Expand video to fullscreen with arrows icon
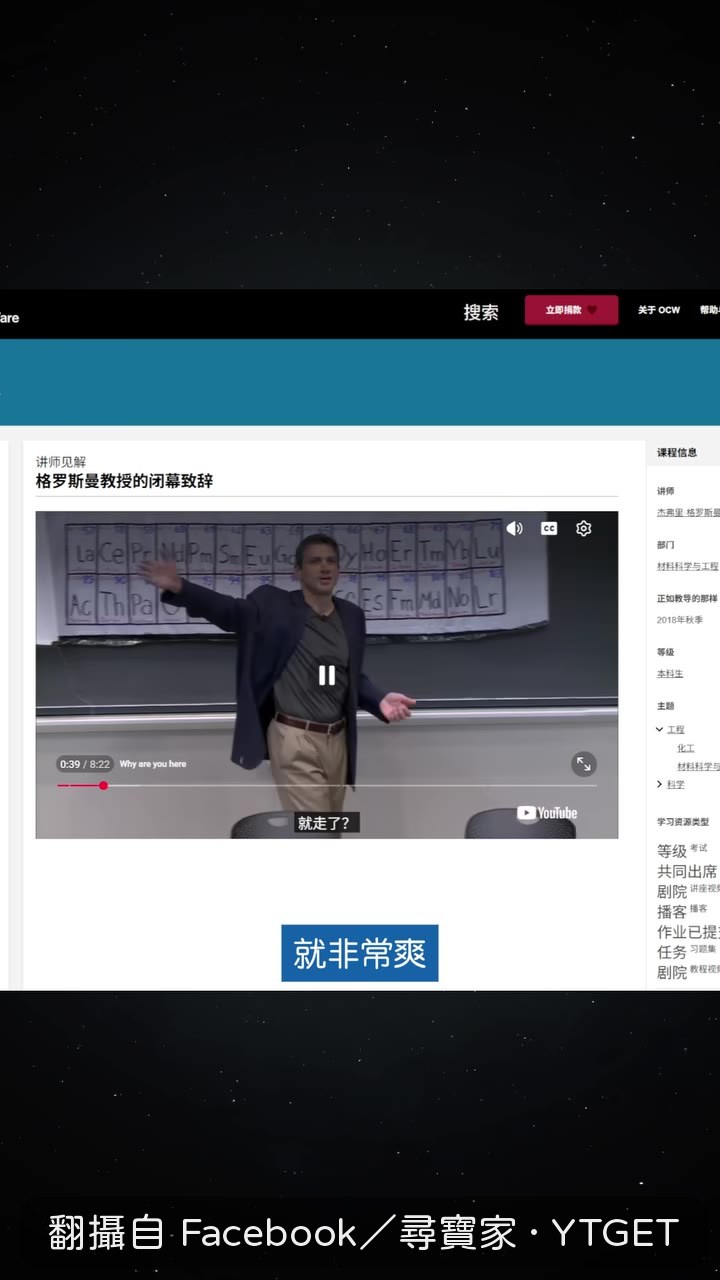720x1280 pixels. point(584,764)
